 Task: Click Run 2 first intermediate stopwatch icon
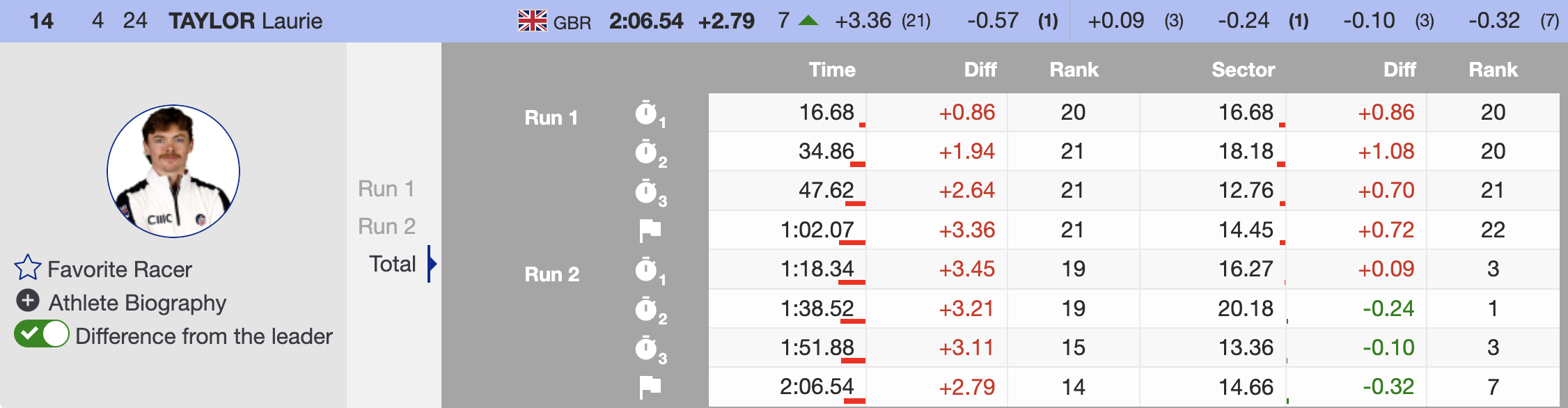click(647, 270)
